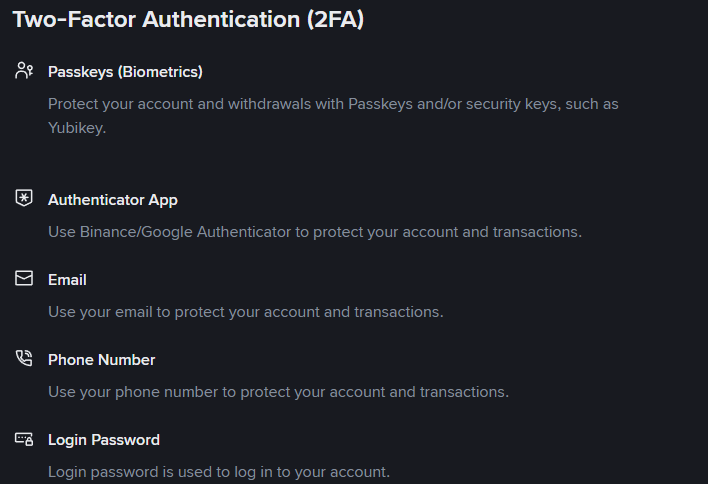Open the Email 2FA setting

pos(67,280)
